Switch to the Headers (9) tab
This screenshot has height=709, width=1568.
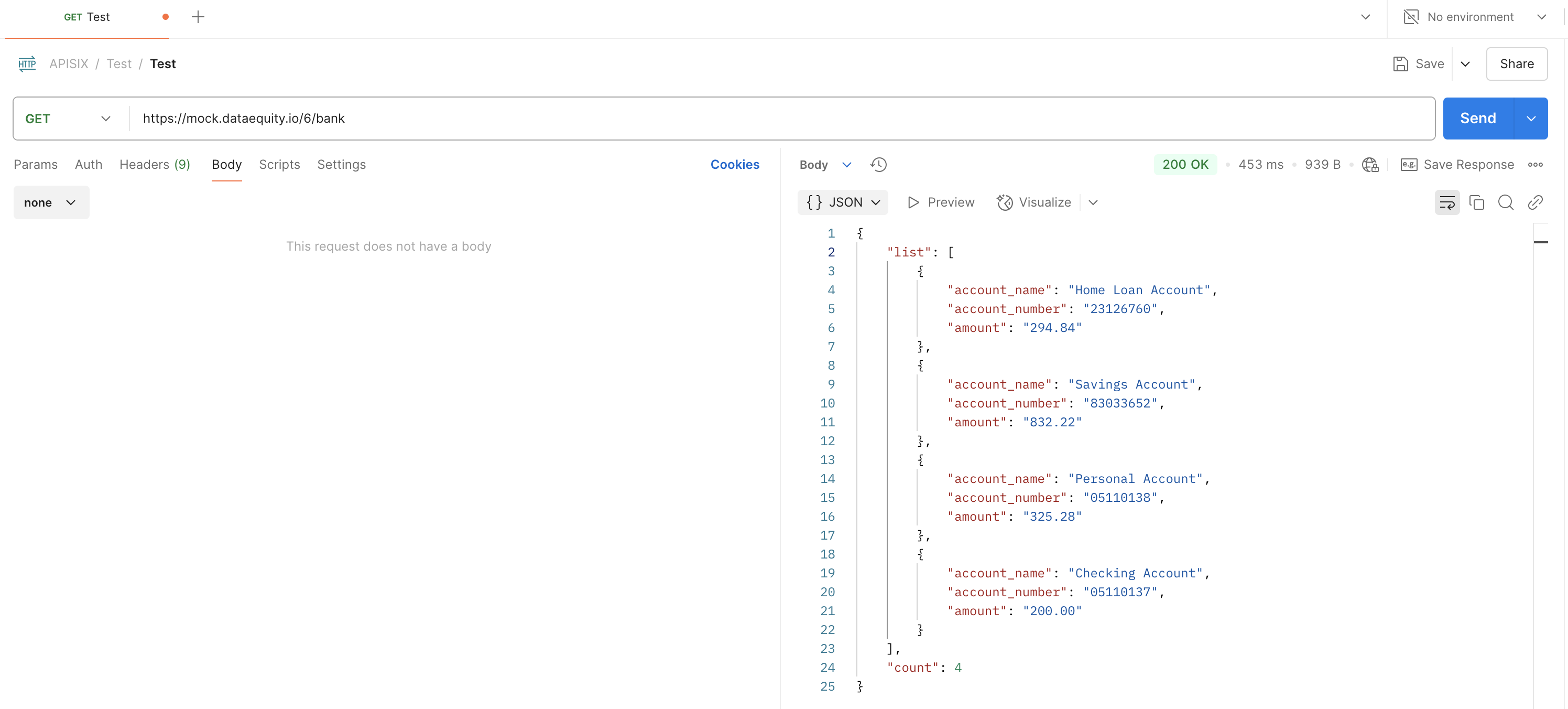pyautogui.click(x=155, y=165)
